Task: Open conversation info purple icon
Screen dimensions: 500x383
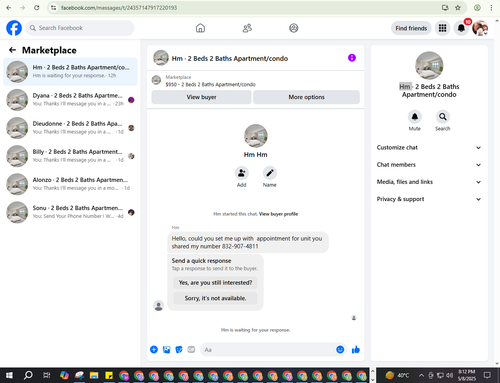Action: click(x=352, y=58)
